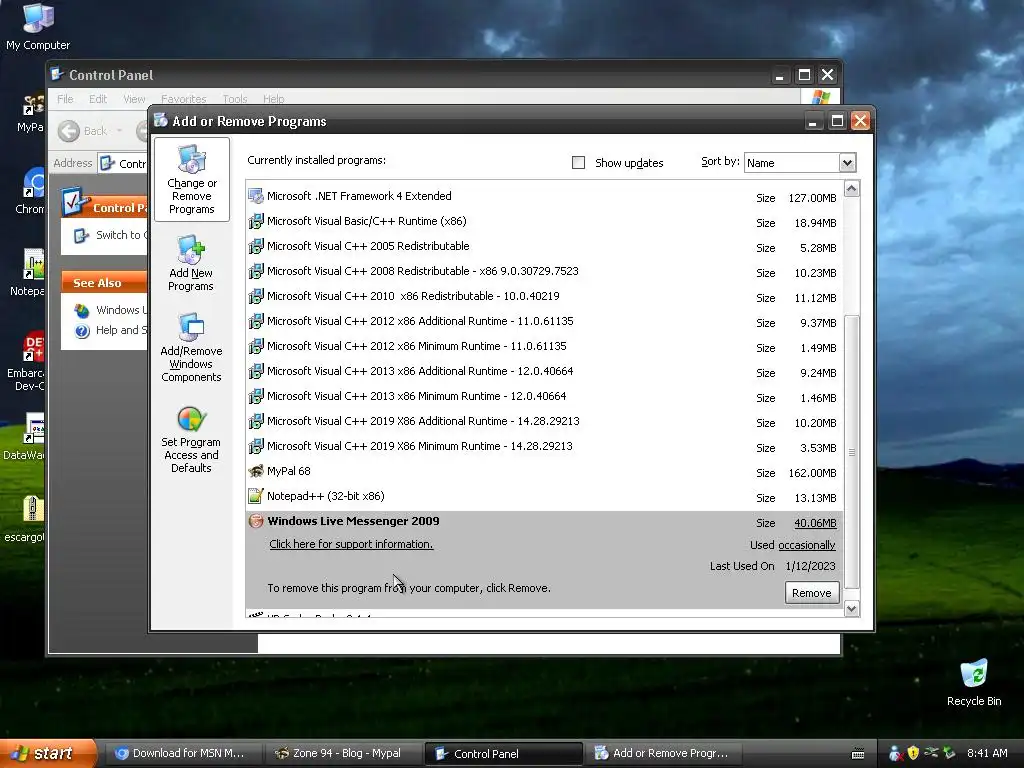The height and width of the screenshot is (768, 1024).
Task: Select Visual C++ 2010 x86 Redistributable row
Action: coord(545,296)
